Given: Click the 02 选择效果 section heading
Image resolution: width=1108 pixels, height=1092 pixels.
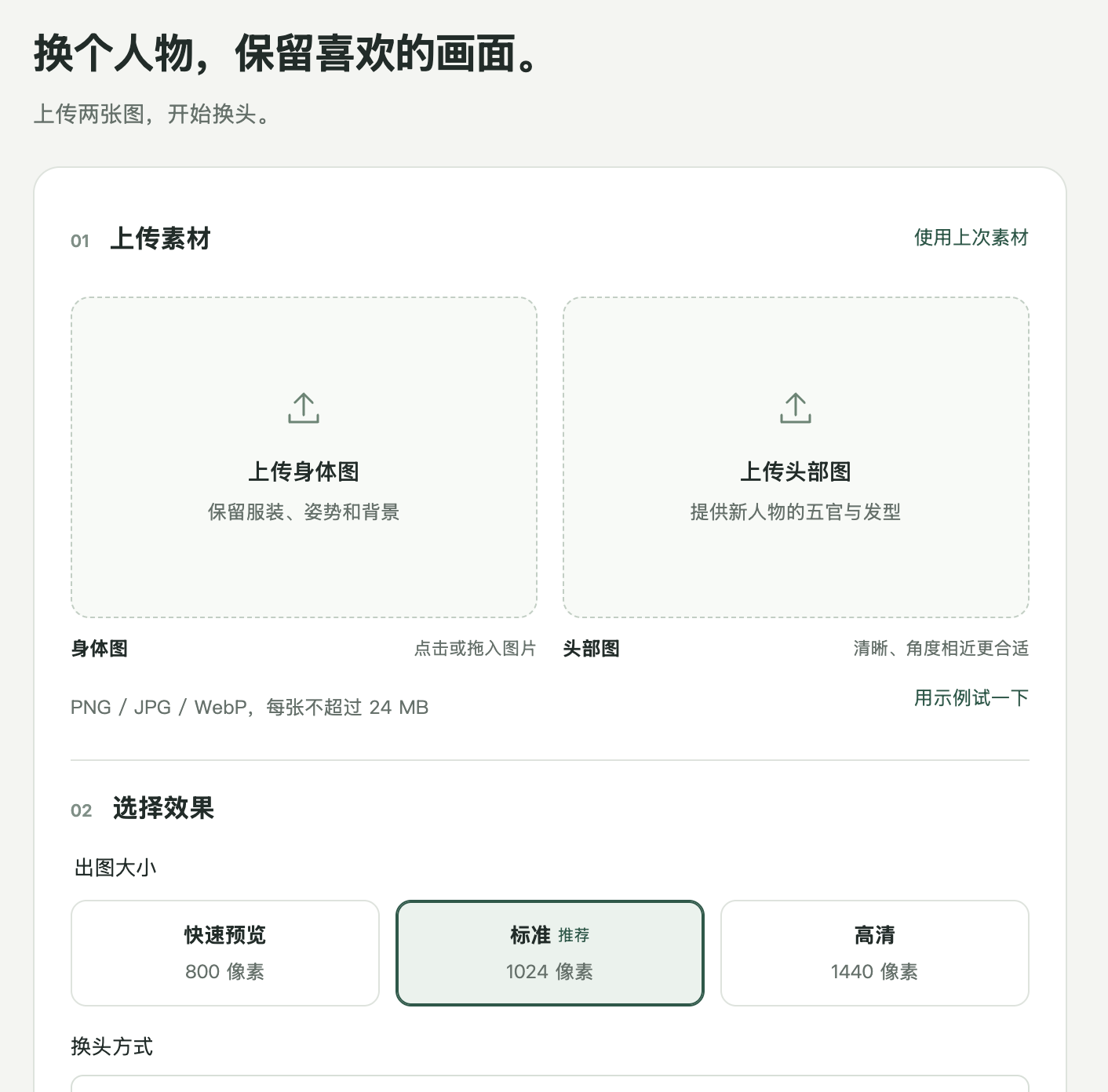Looking at the screenshot, I should [x=143, y=808].
